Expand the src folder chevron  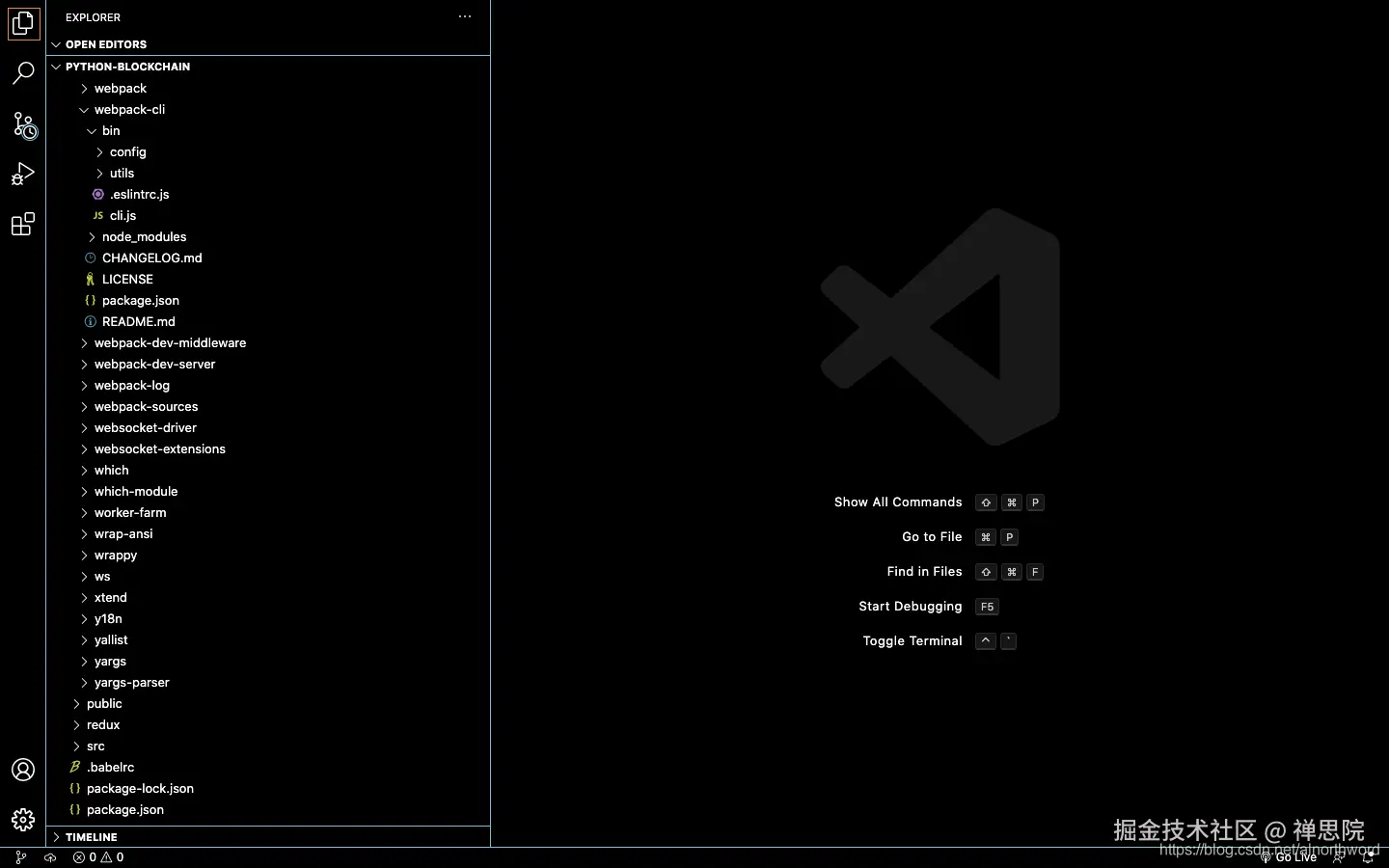(76, 746)
